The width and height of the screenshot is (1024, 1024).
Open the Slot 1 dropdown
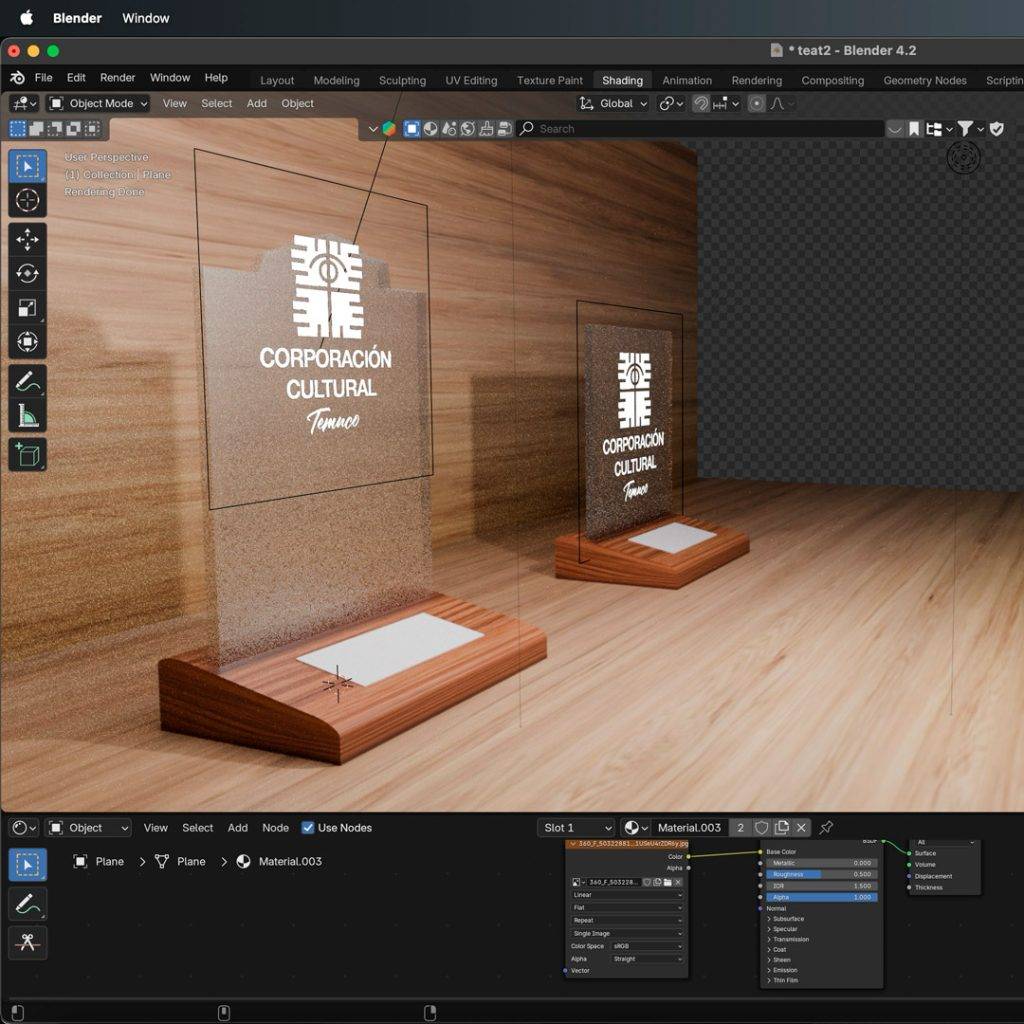click(575, 827)
